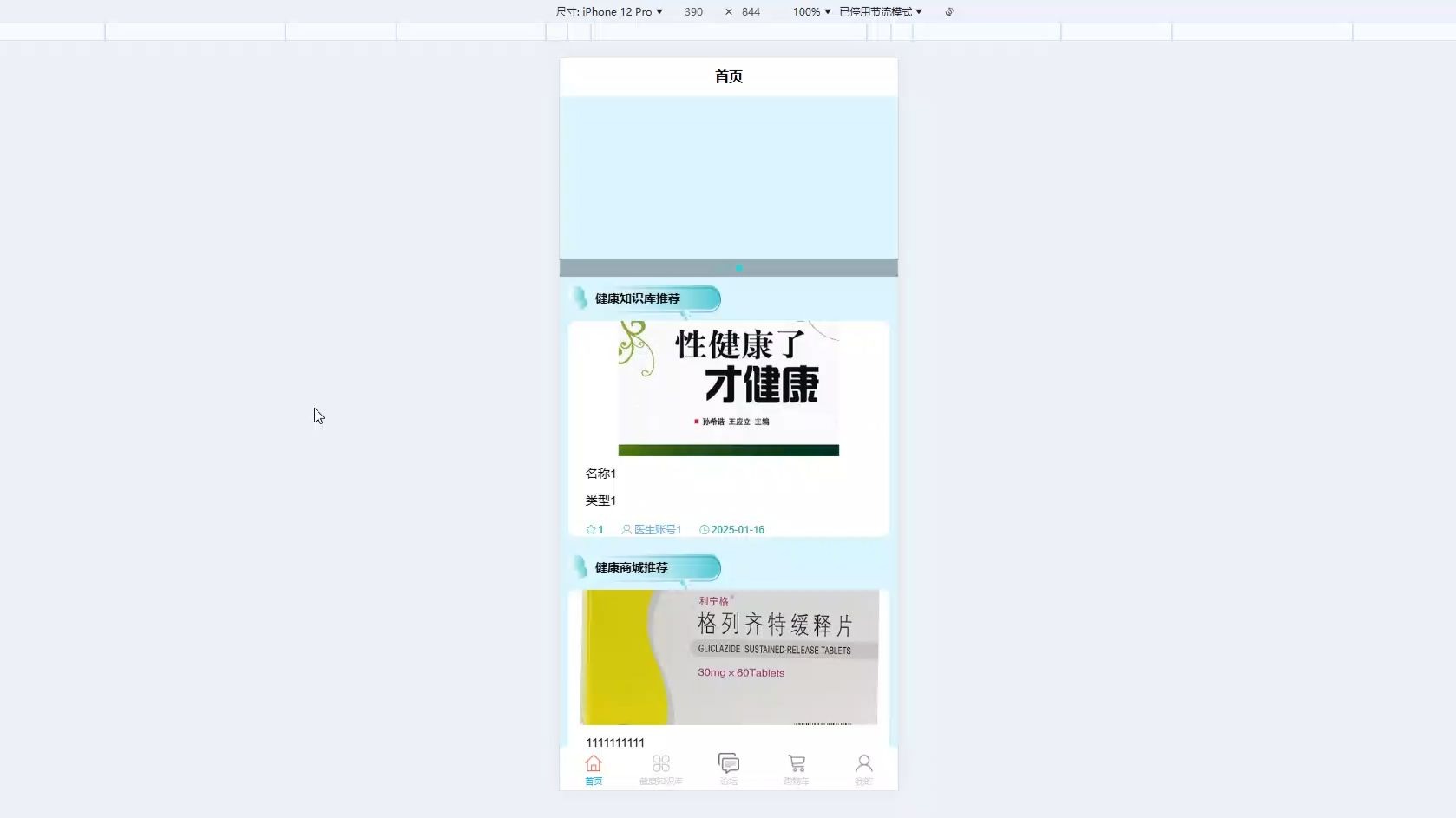Image resolution: width=1456 pixels, height=818 pixels.
Task: Click the 首页 page title
Action: [729, 76]
